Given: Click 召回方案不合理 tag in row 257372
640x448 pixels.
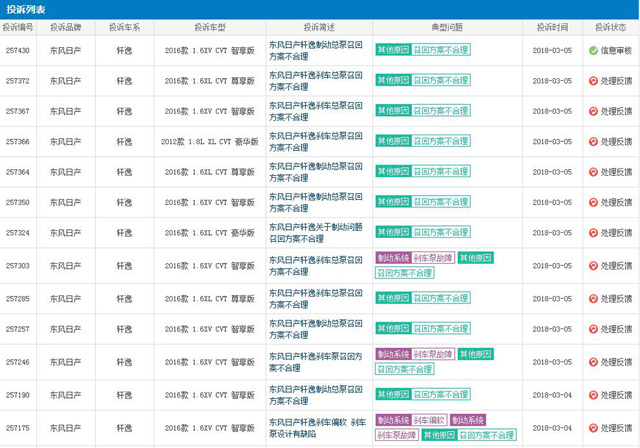Looking at the screenshot, I should [441, 80].
